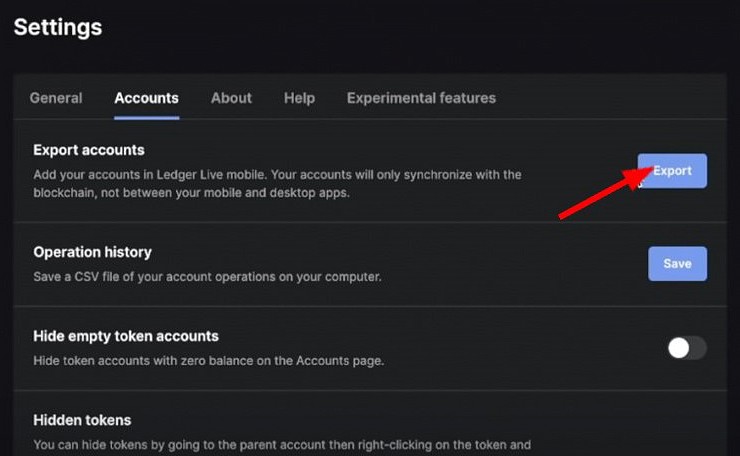
Task: Open the Experimental features tab
Action: coord(421,98)
